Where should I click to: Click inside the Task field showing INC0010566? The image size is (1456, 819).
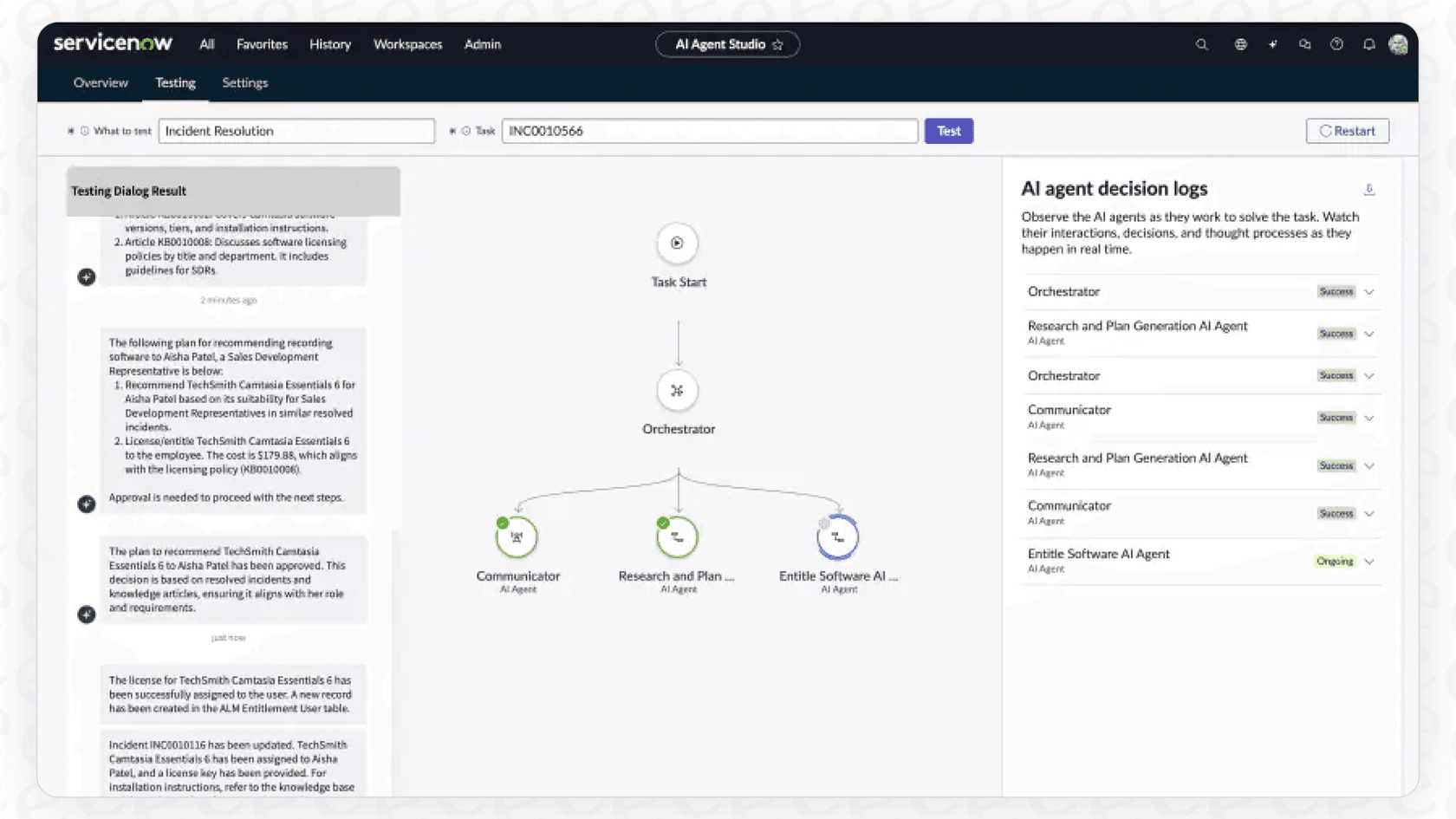(709, 131)
